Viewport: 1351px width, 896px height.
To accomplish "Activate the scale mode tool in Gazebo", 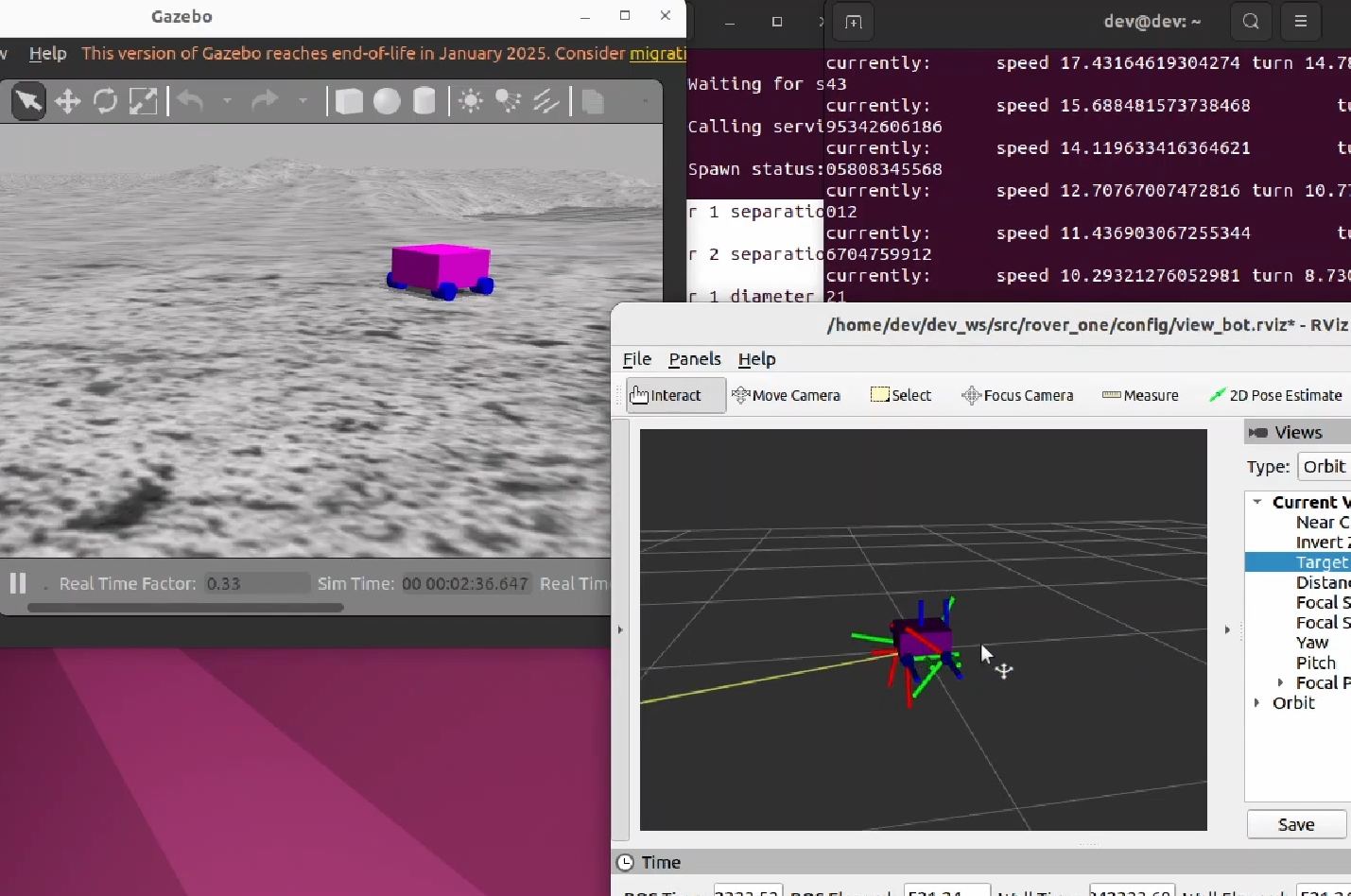I will tap(143, 101).
